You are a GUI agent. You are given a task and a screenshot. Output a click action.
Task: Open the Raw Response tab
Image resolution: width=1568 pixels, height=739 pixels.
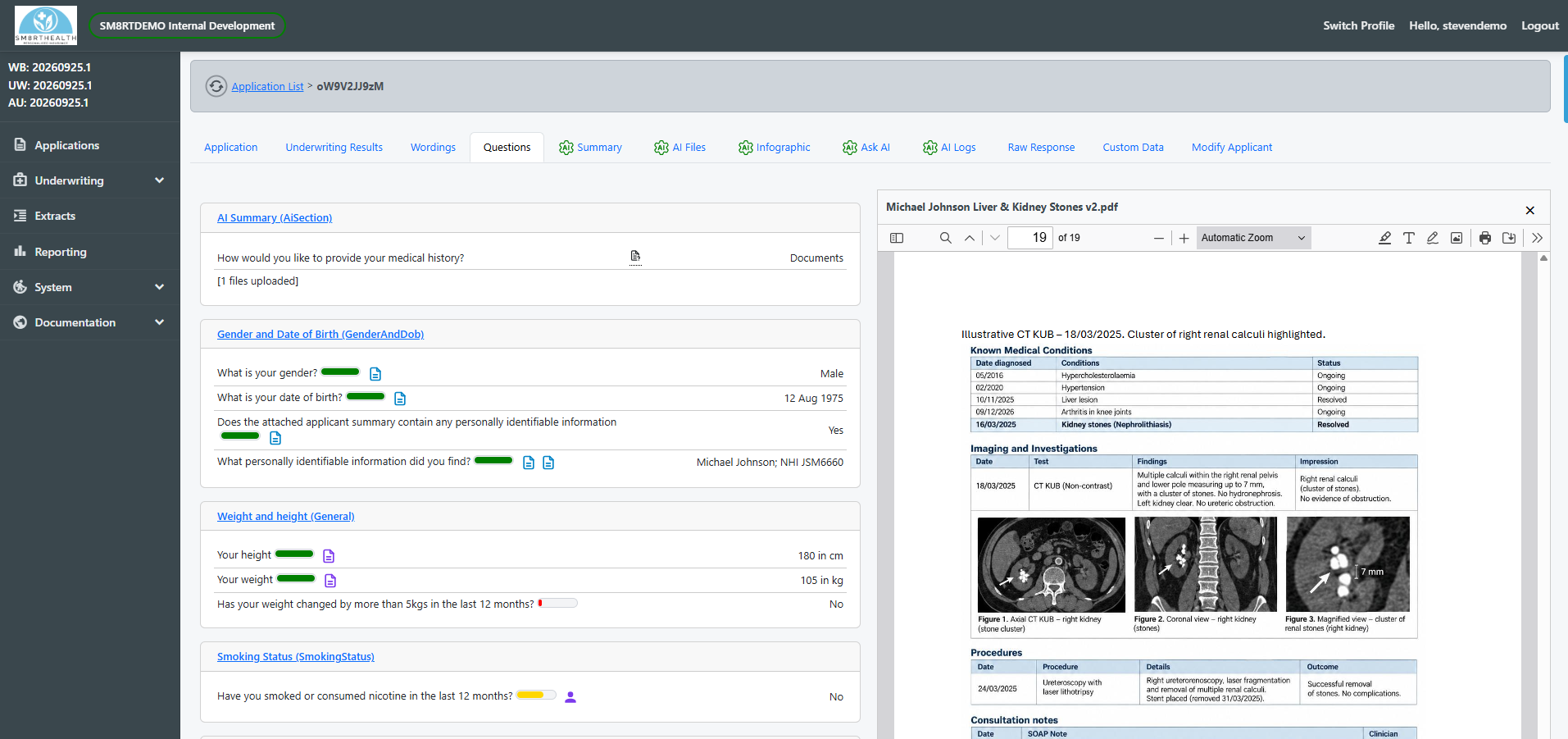tap(1041, 148)
